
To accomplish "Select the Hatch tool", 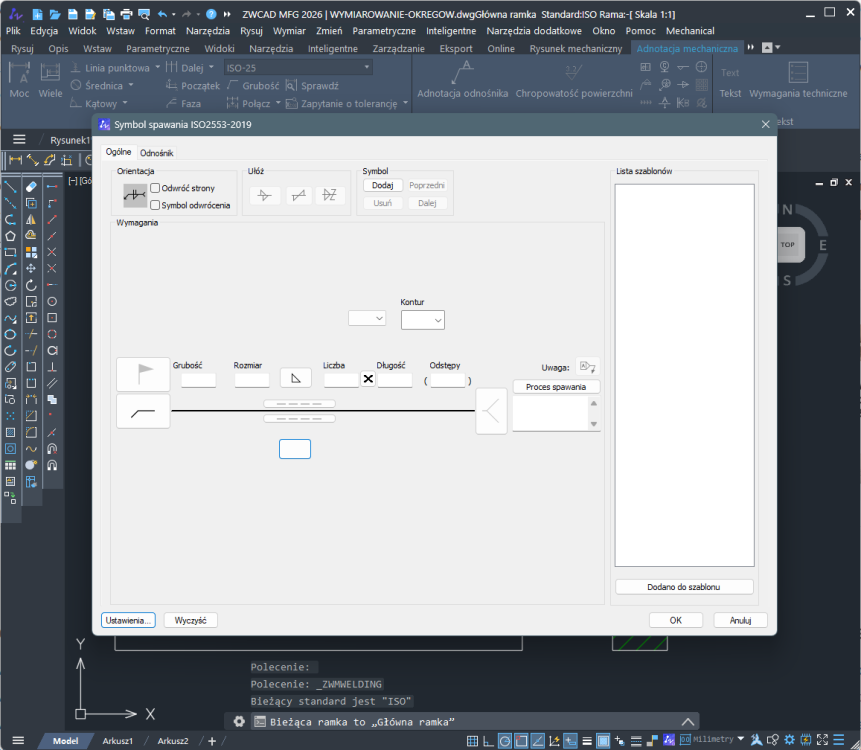I will click(10, 433).
